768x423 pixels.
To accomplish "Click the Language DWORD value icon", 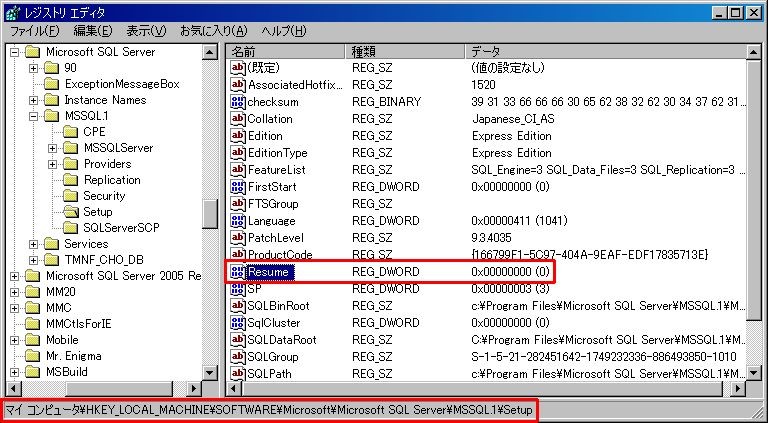I will pos(238,221).
